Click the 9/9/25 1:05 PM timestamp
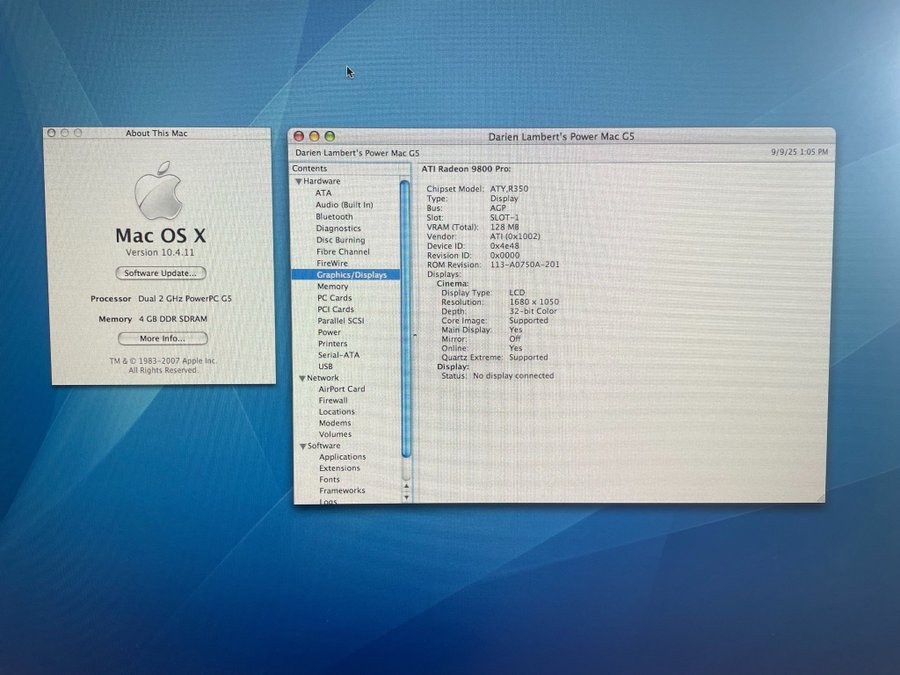This screenshot has height=675, width=900. pos(800,152)
